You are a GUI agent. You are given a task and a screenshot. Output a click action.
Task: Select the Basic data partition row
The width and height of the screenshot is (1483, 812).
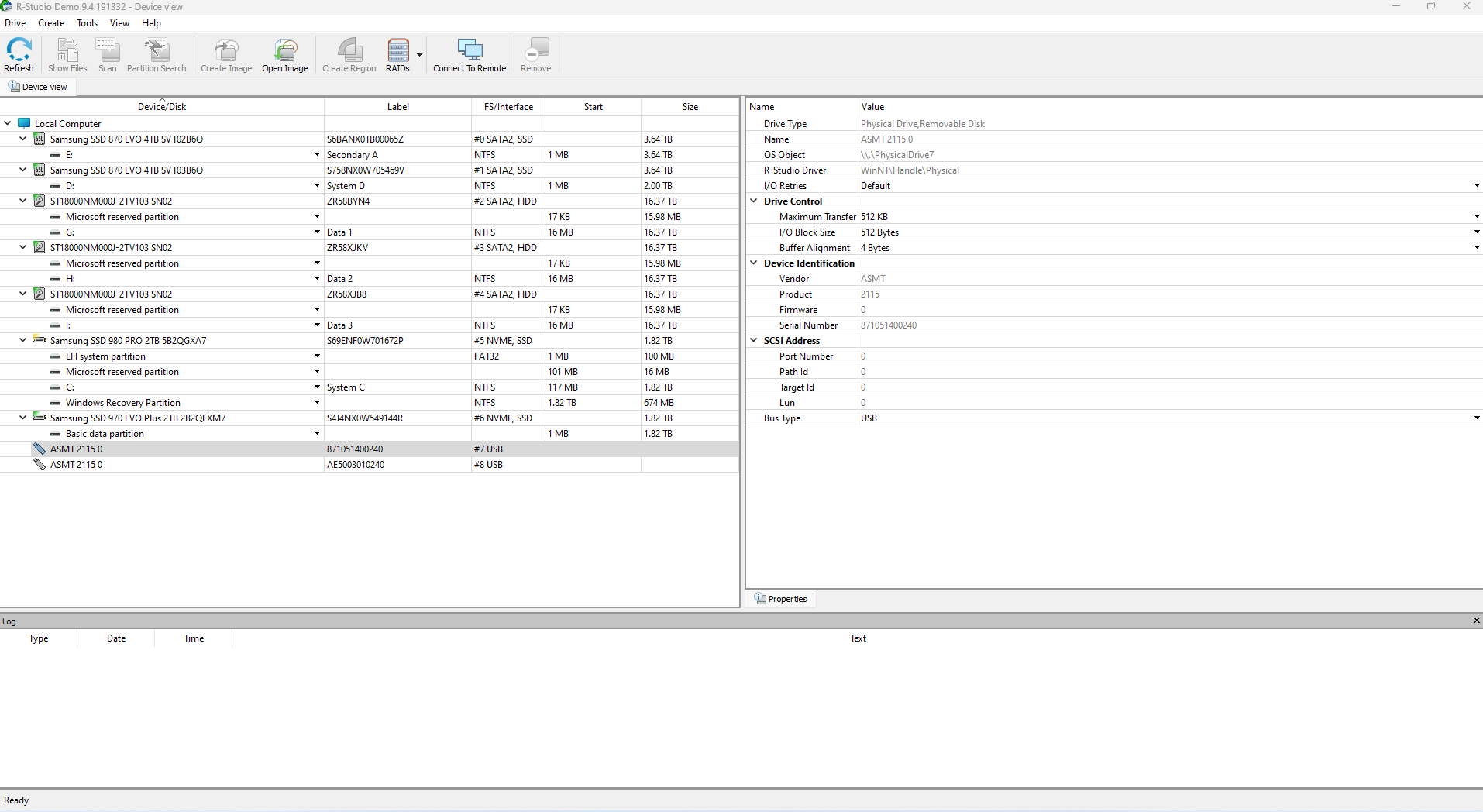tap(370, 434)
